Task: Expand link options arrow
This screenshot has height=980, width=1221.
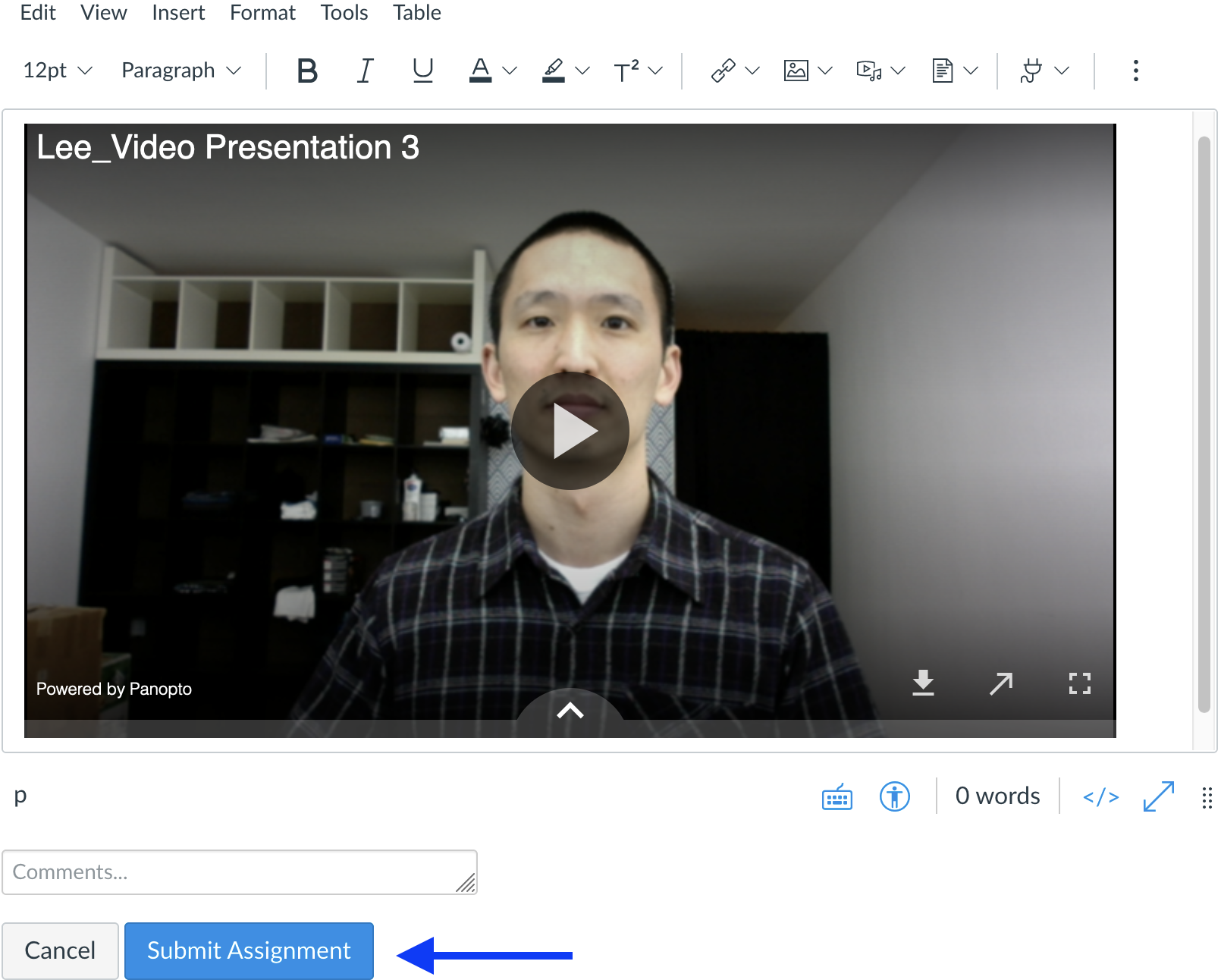Action: click(x=752, y=71)
